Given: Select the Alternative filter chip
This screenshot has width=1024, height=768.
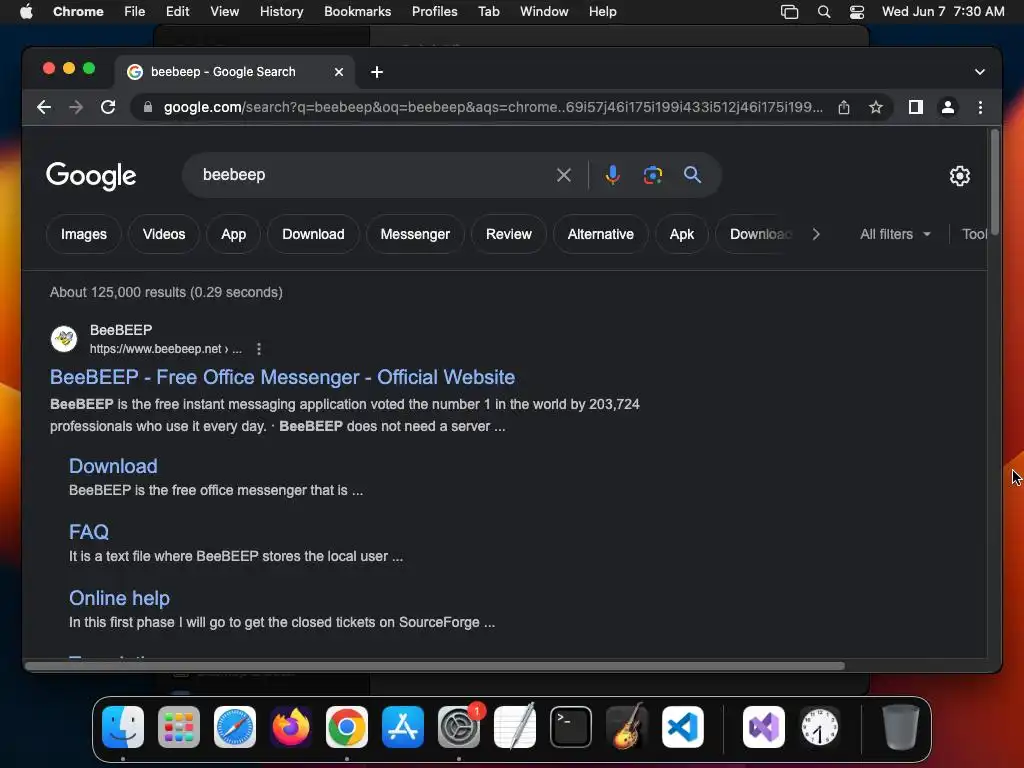Looking at the screenshot, I should tap(600, 234).
